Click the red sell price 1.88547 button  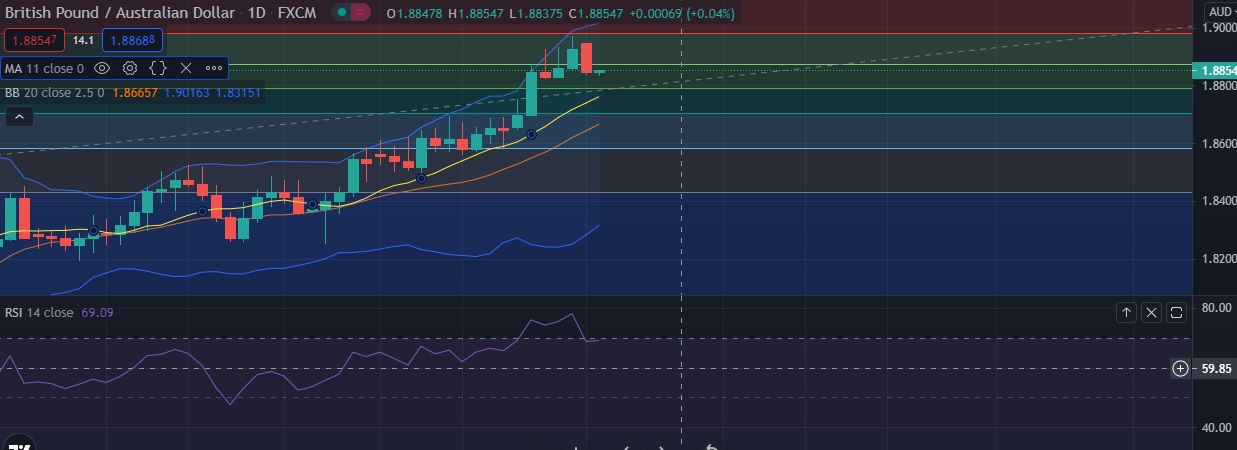click(35, 41)
